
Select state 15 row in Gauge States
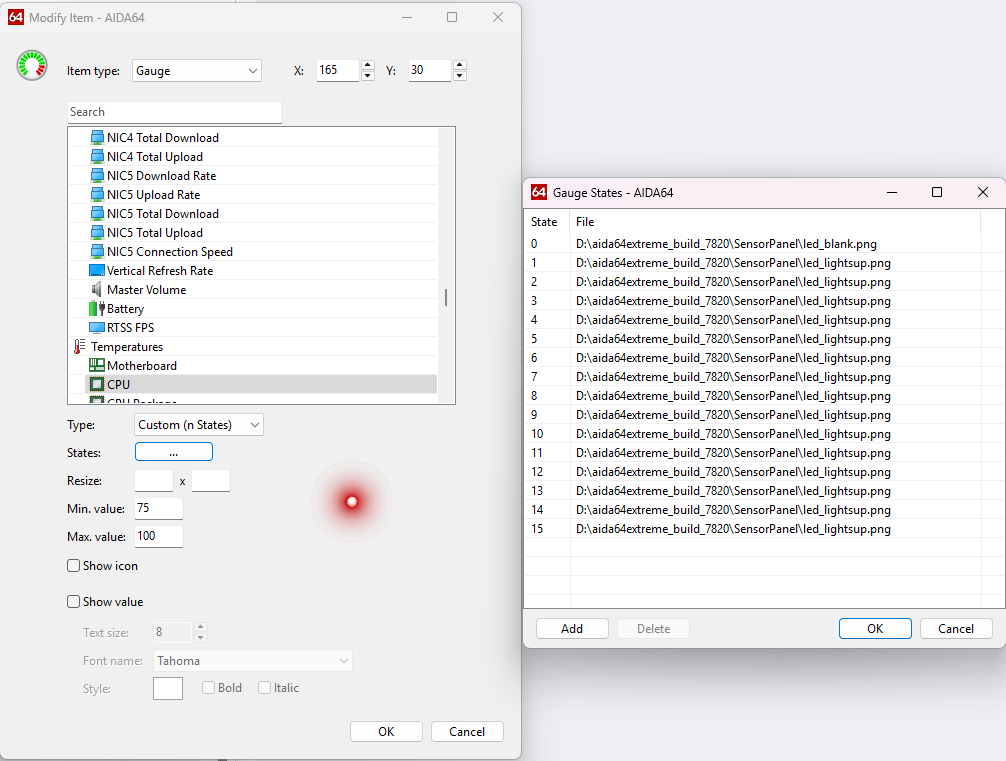click(x=753, y=529)
